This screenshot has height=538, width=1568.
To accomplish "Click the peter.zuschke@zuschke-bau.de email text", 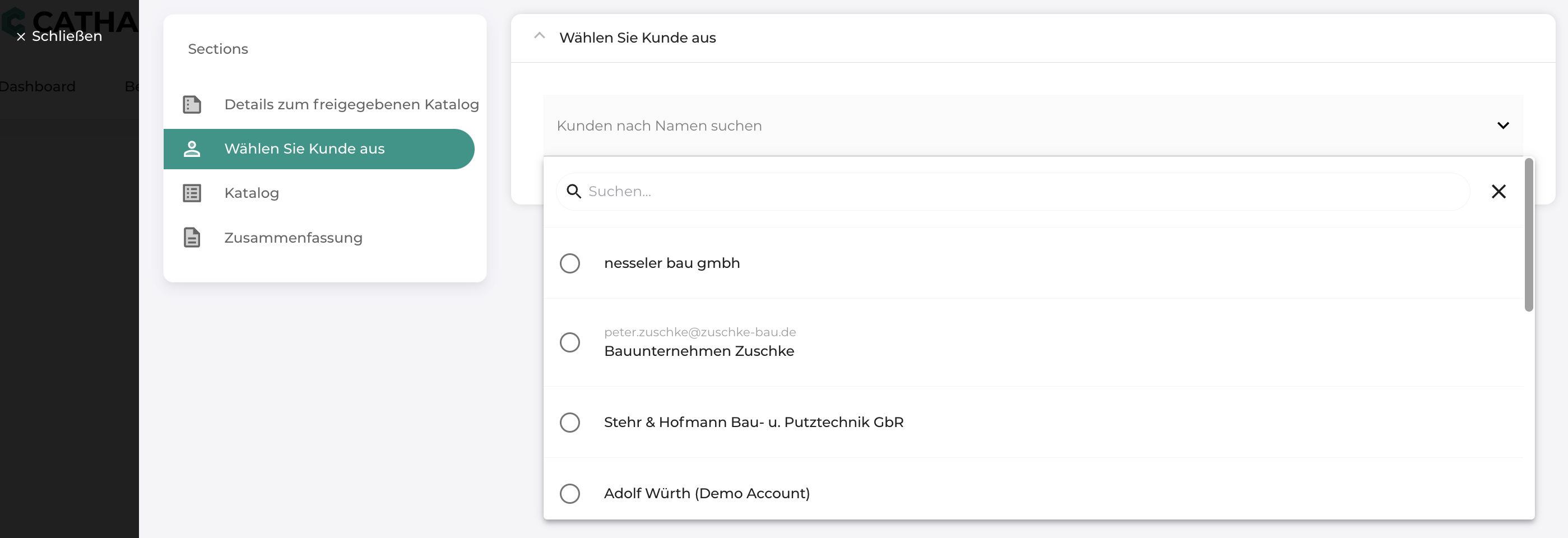I will [x=700, y=332].
